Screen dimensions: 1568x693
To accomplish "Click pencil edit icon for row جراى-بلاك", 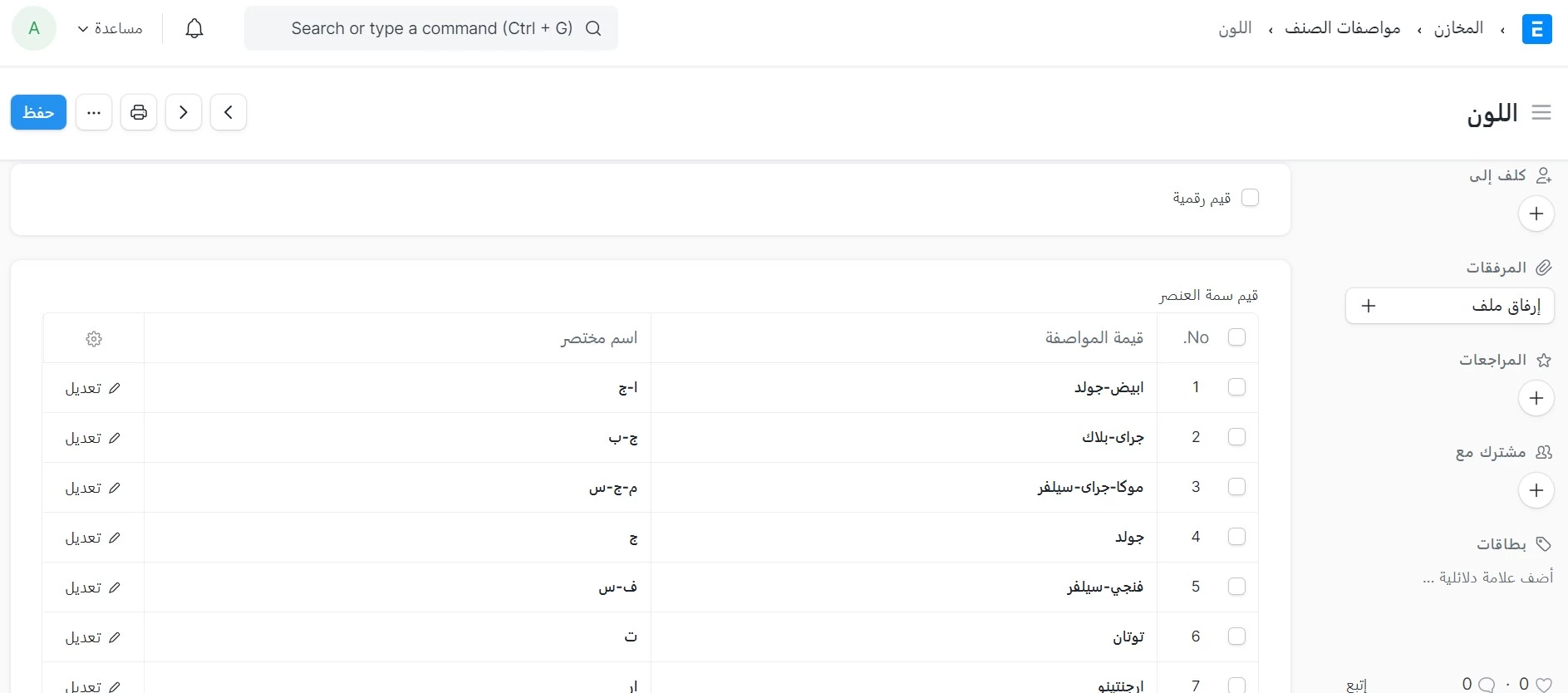I will click(x=115, y=438).
